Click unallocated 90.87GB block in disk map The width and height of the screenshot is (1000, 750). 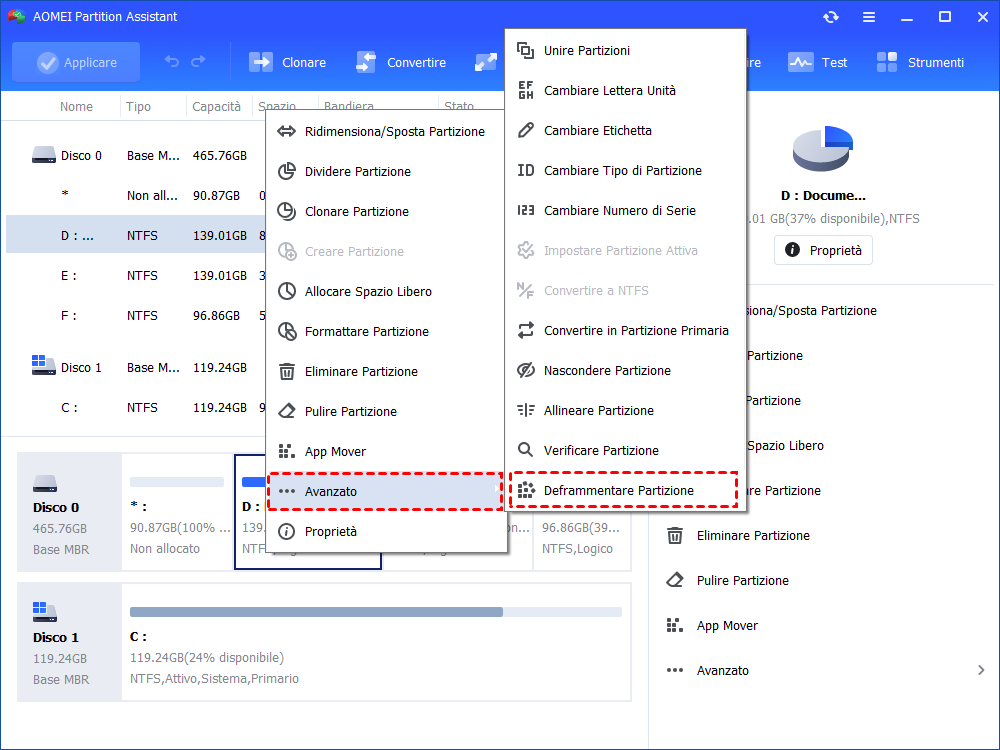tap(177, 512)
